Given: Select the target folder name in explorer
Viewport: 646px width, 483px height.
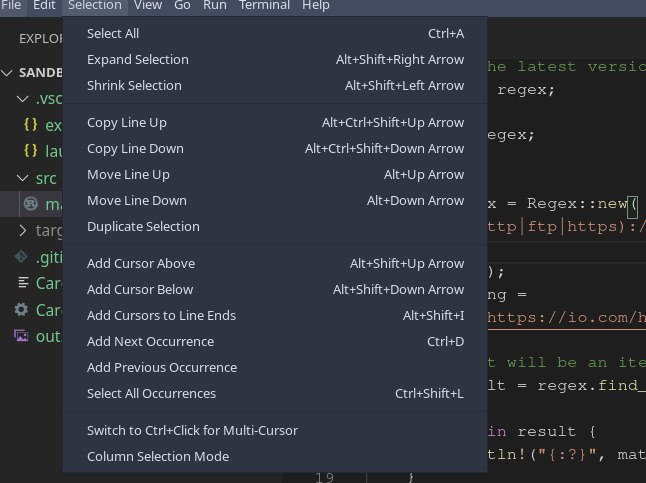Looking at the screenshot, I should point(49,231).
